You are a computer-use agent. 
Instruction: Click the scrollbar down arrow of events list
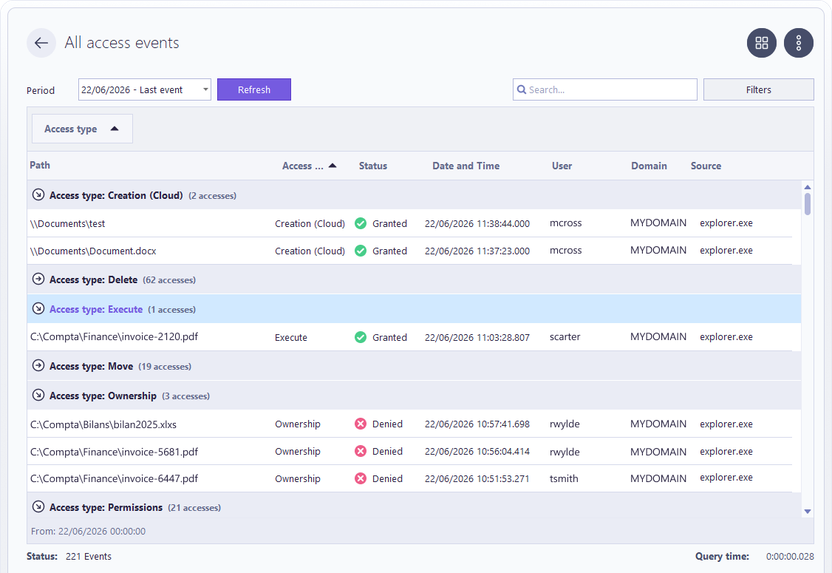point(807,512)
